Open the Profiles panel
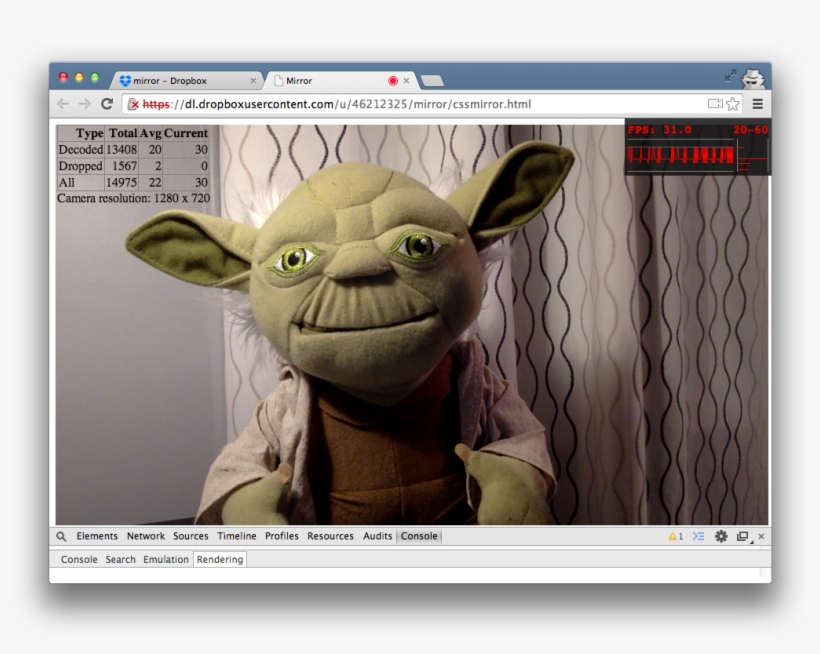Image resolution: width=820 pixels, height=654 pixels. (x=281, y=536)
